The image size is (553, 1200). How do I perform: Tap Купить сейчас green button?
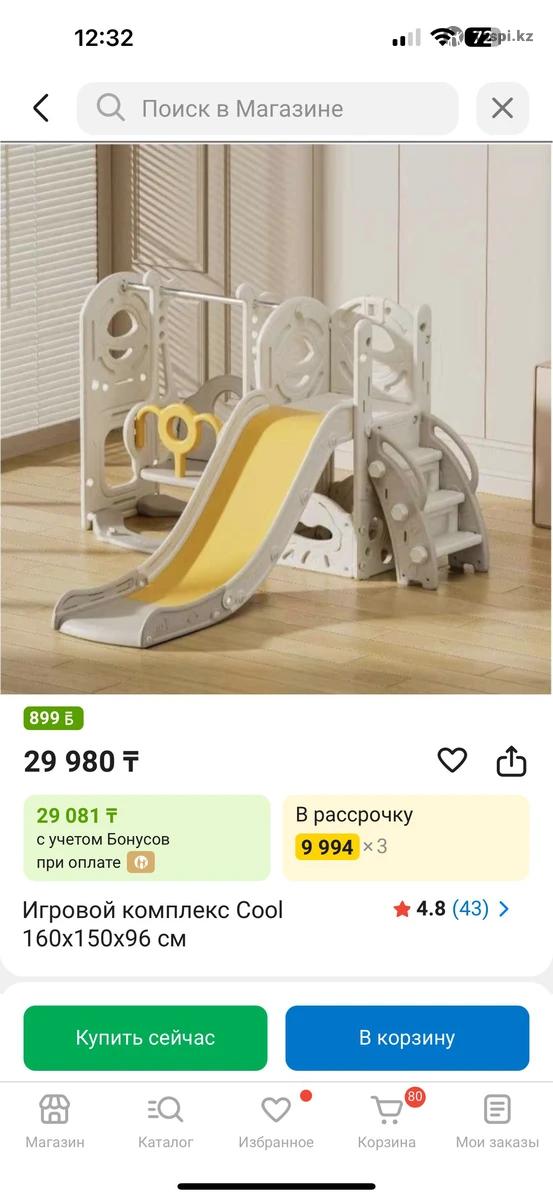tap(146, 1038)
